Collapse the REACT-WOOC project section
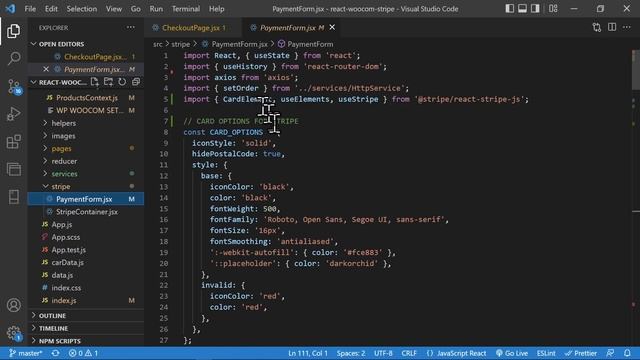The height and width of the screenshot is (360, 640). coord(59,82)
